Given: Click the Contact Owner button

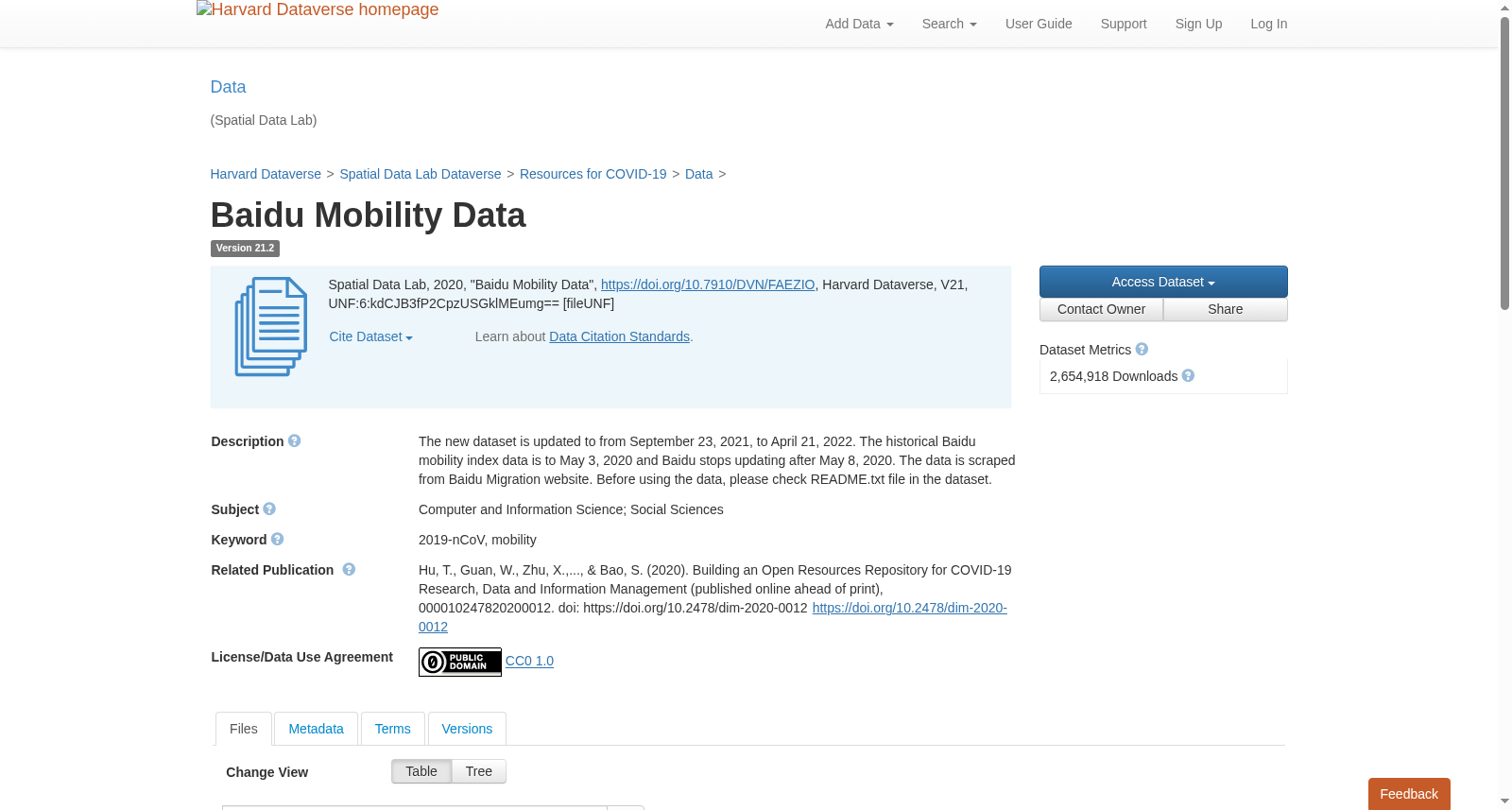Looking at the screenshot, I should pyautogui.click(x=1101, y=310).
